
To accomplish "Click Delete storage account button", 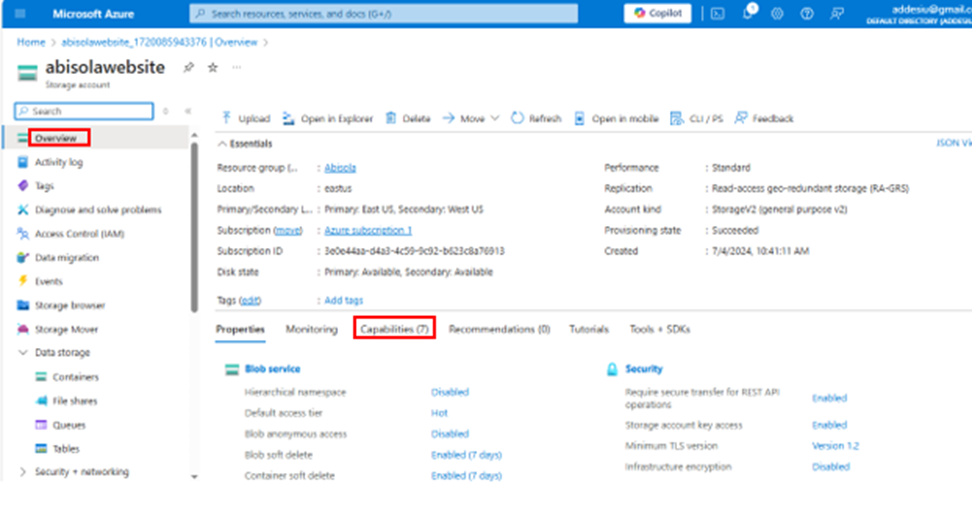I will [408, 118].
